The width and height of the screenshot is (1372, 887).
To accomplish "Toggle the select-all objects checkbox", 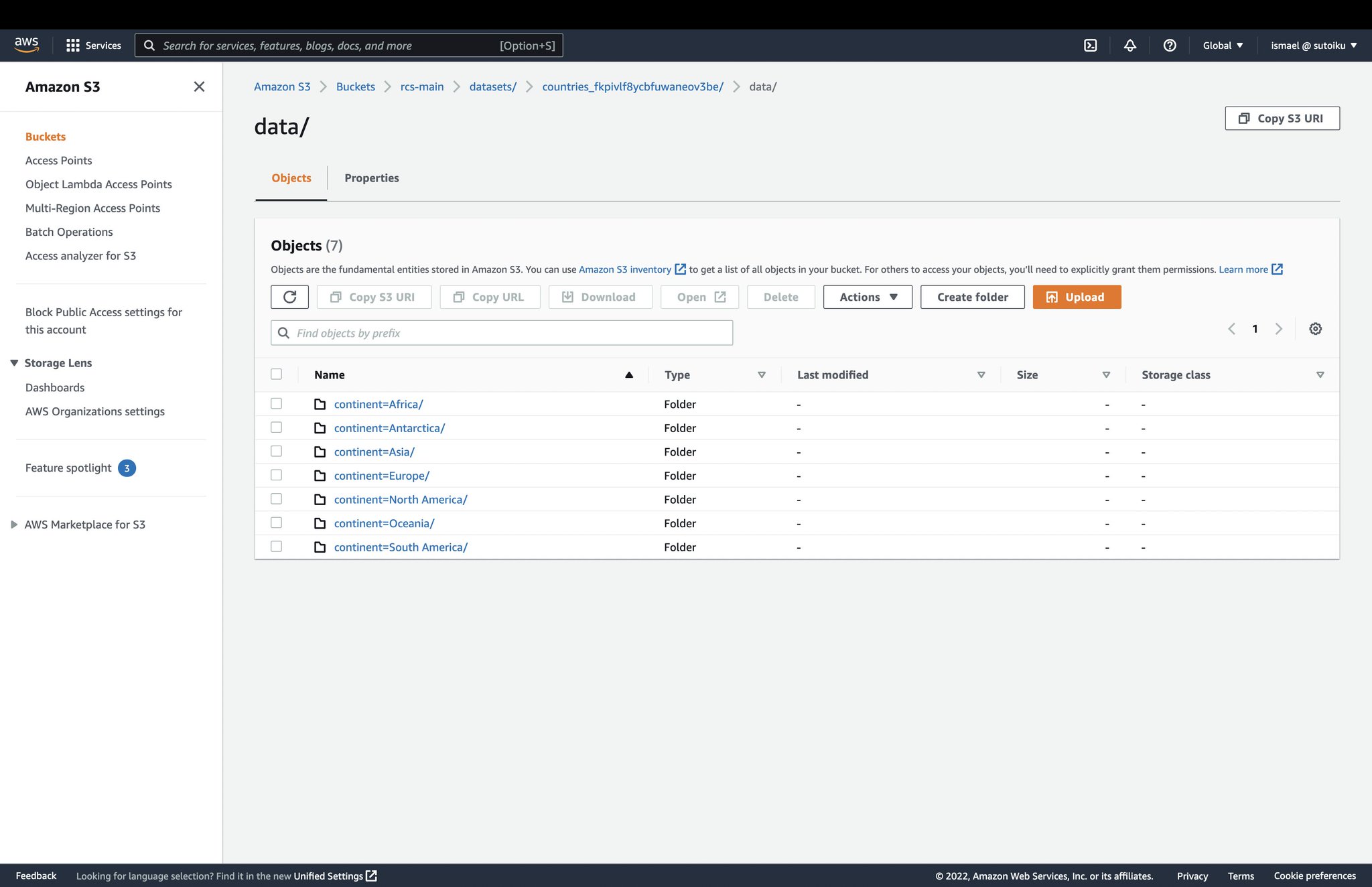I will click(x=276, y=374).
